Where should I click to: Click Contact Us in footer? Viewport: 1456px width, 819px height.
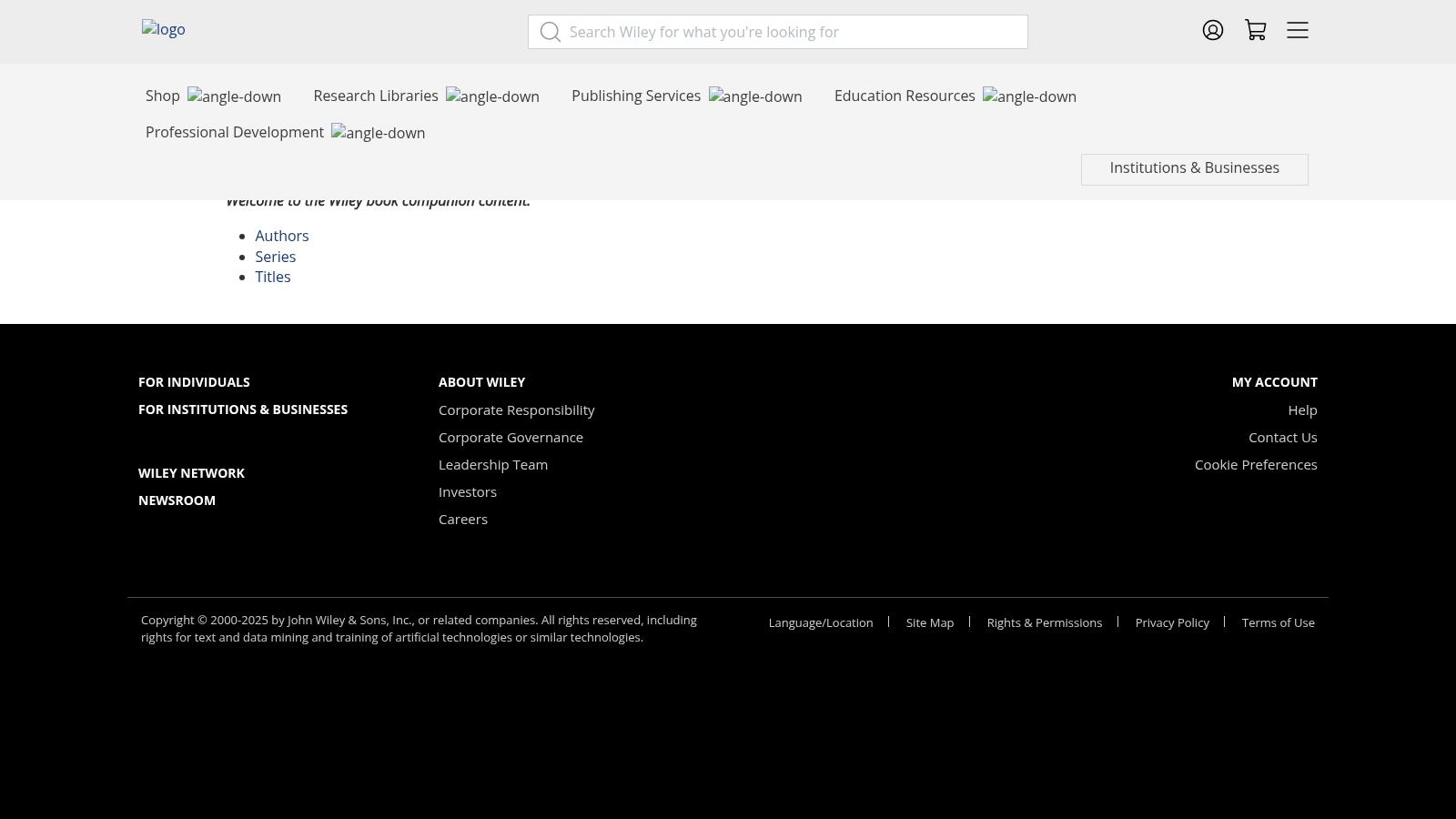tap(1282, 438)
